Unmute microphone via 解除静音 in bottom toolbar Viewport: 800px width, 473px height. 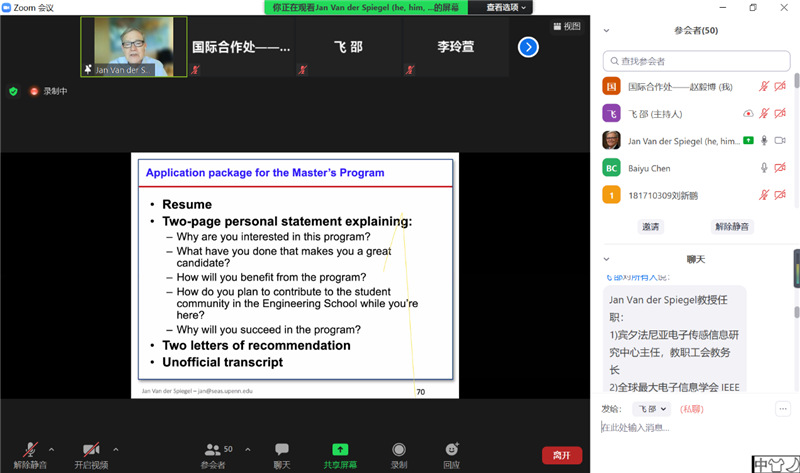31,450
